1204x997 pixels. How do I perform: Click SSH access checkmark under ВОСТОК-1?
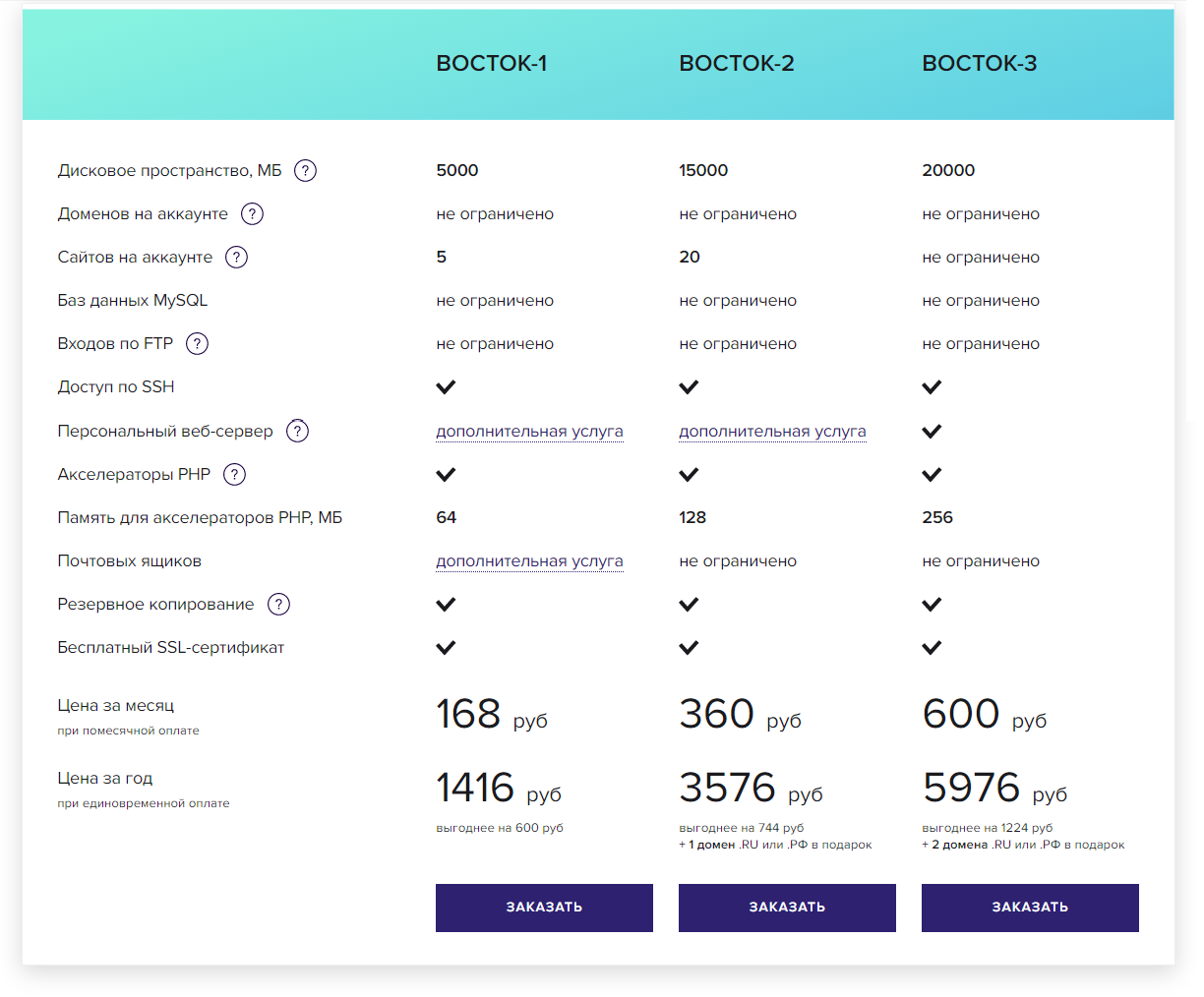coord(446,386)
